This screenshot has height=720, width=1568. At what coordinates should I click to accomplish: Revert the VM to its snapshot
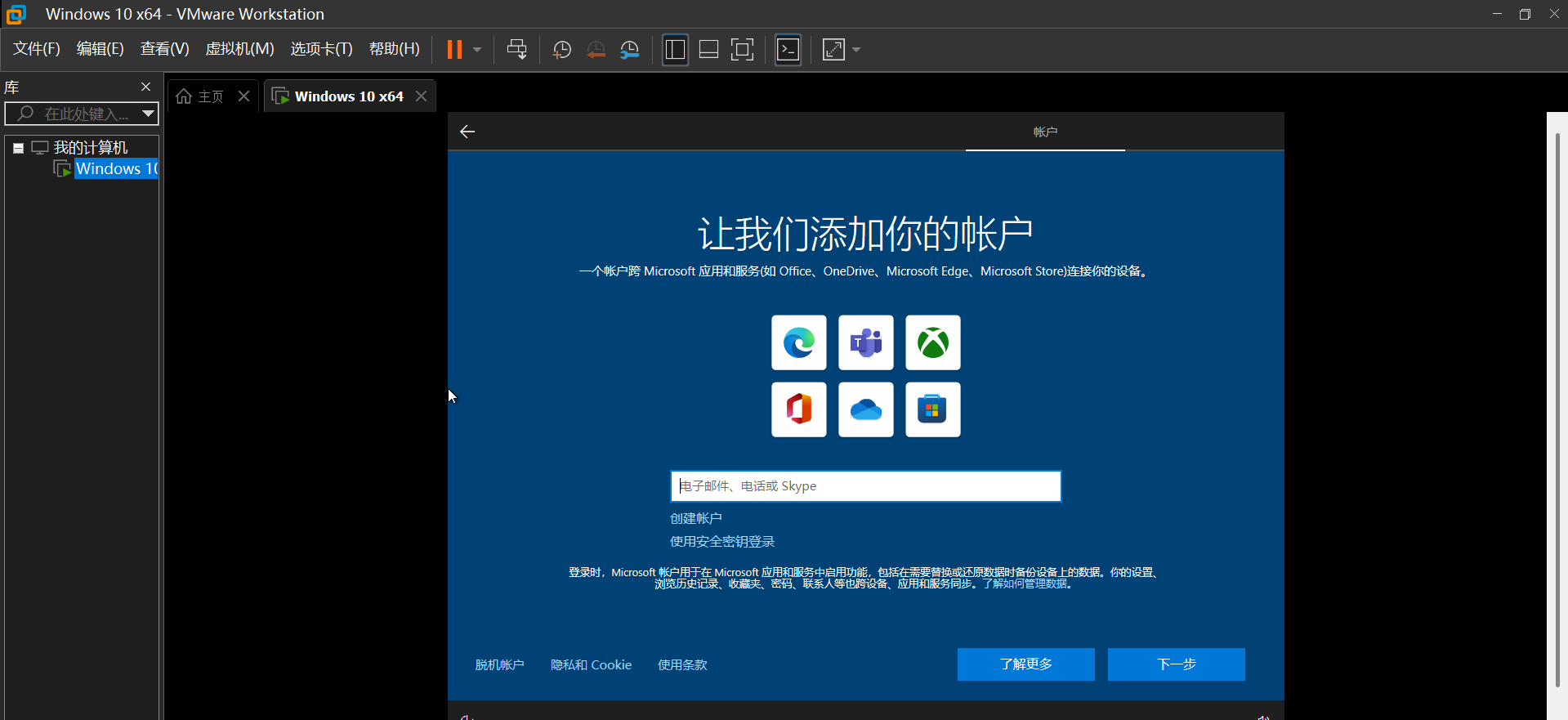(x=596, y=50)
